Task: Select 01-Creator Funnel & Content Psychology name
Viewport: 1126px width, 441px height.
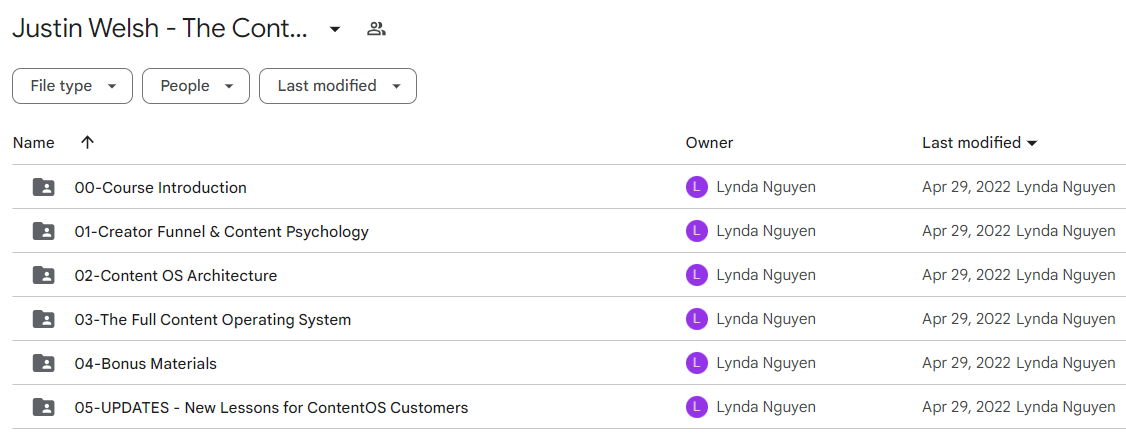Action: pos(222,232)
